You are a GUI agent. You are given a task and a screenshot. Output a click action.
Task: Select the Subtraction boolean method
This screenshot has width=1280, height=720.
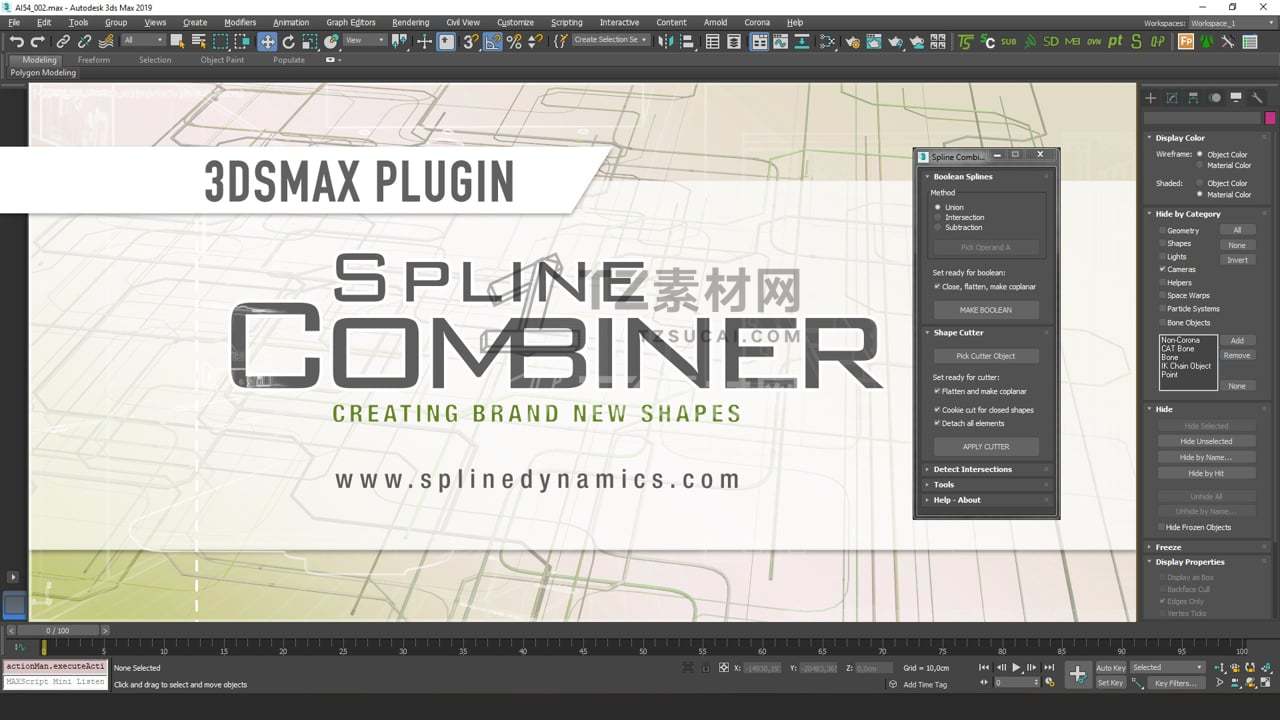pos(937,227)
